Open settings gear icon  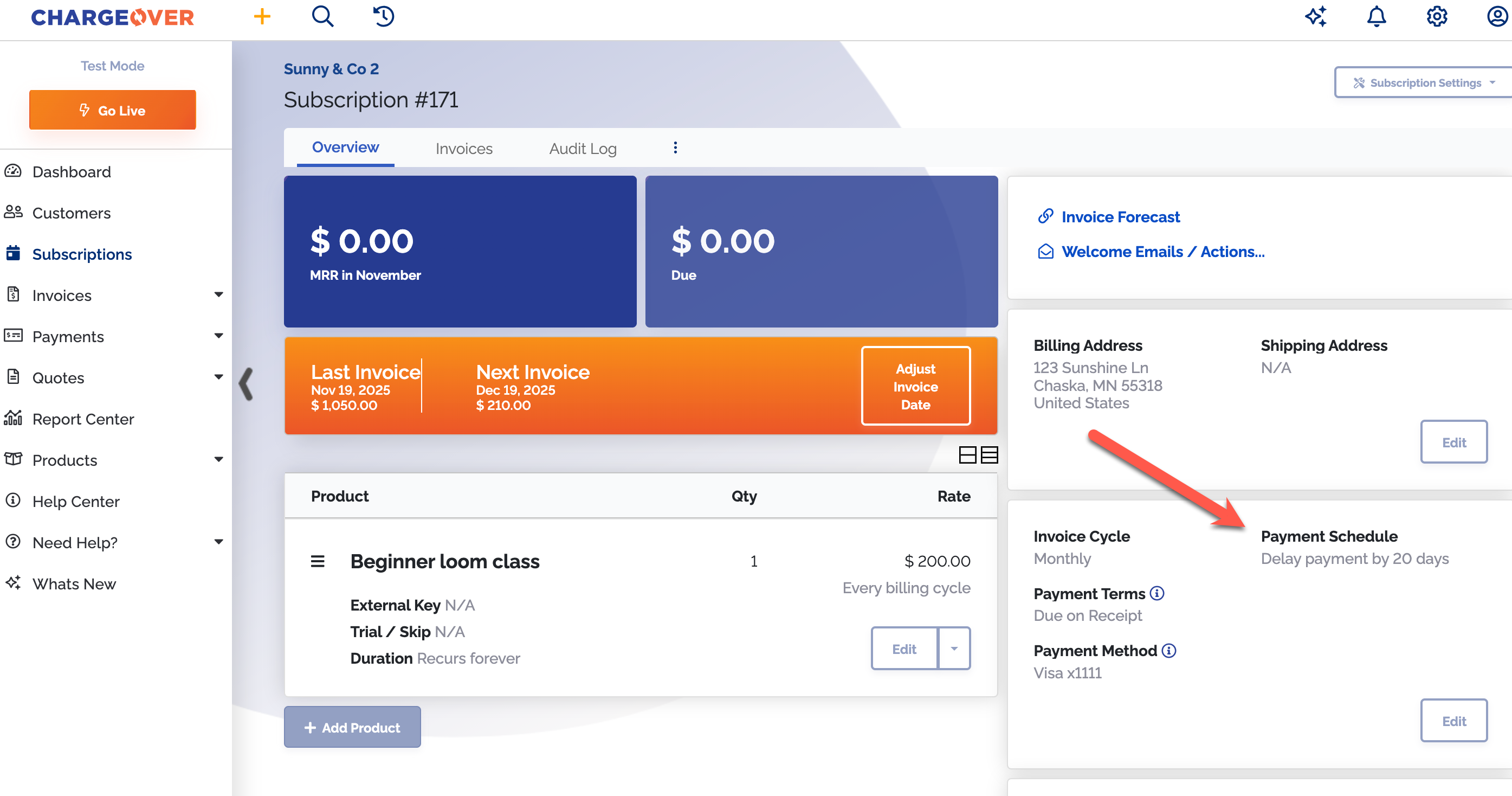tap(1437, 16)
